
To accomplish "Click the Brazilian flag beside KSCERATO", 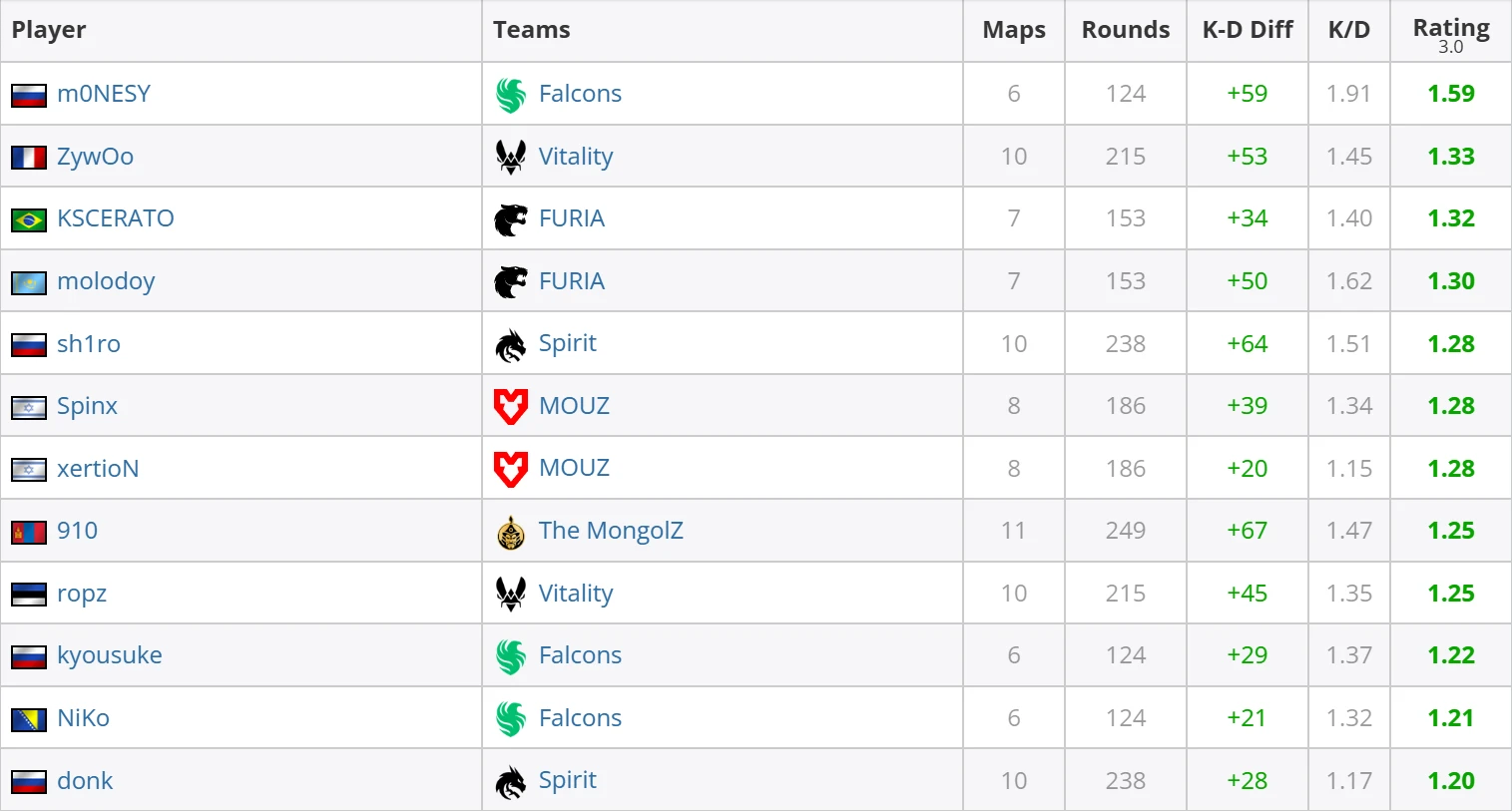I will 29,219.
